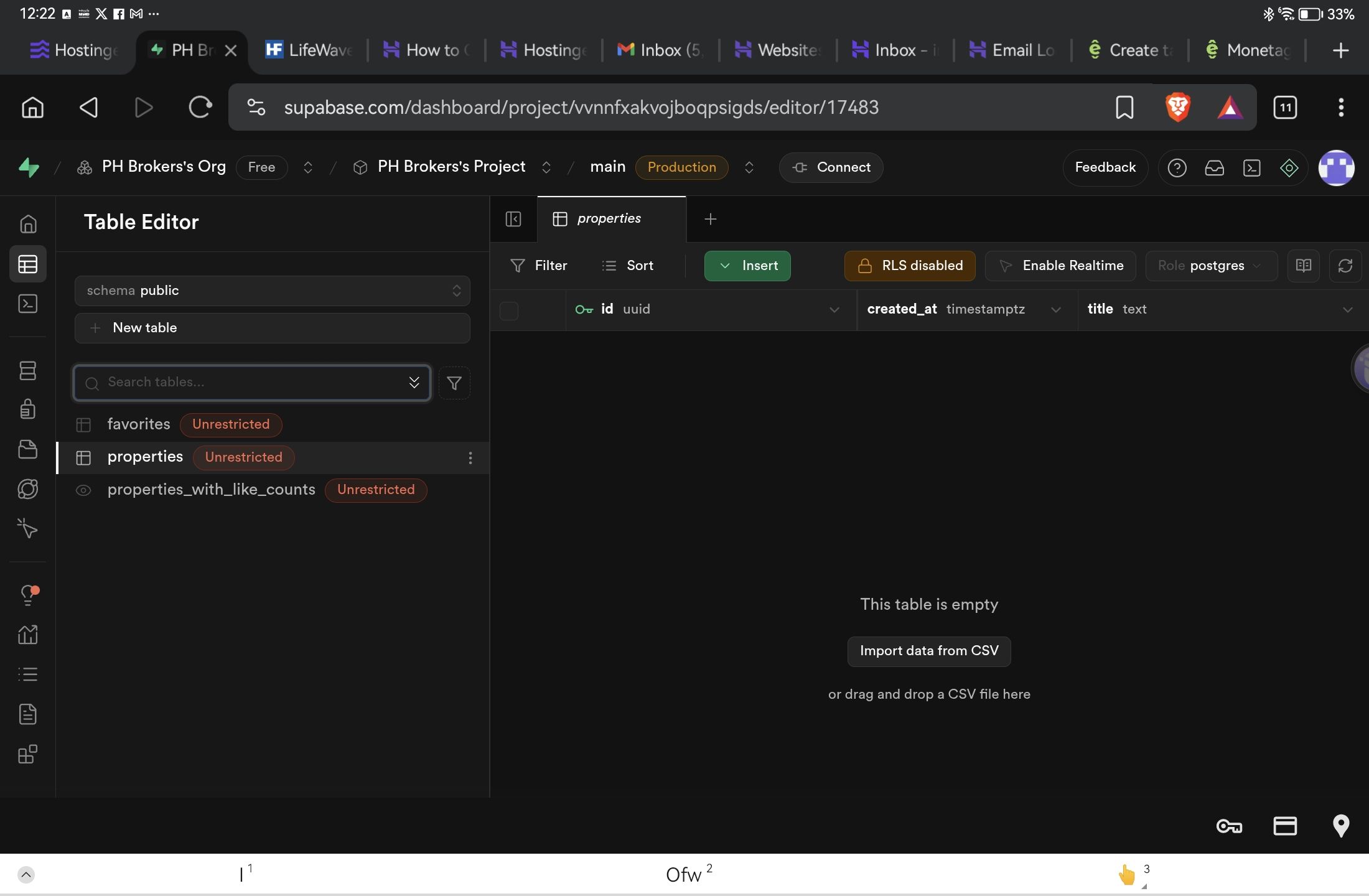Open the Advisors lightbulb icon

[x=28, y=595]
